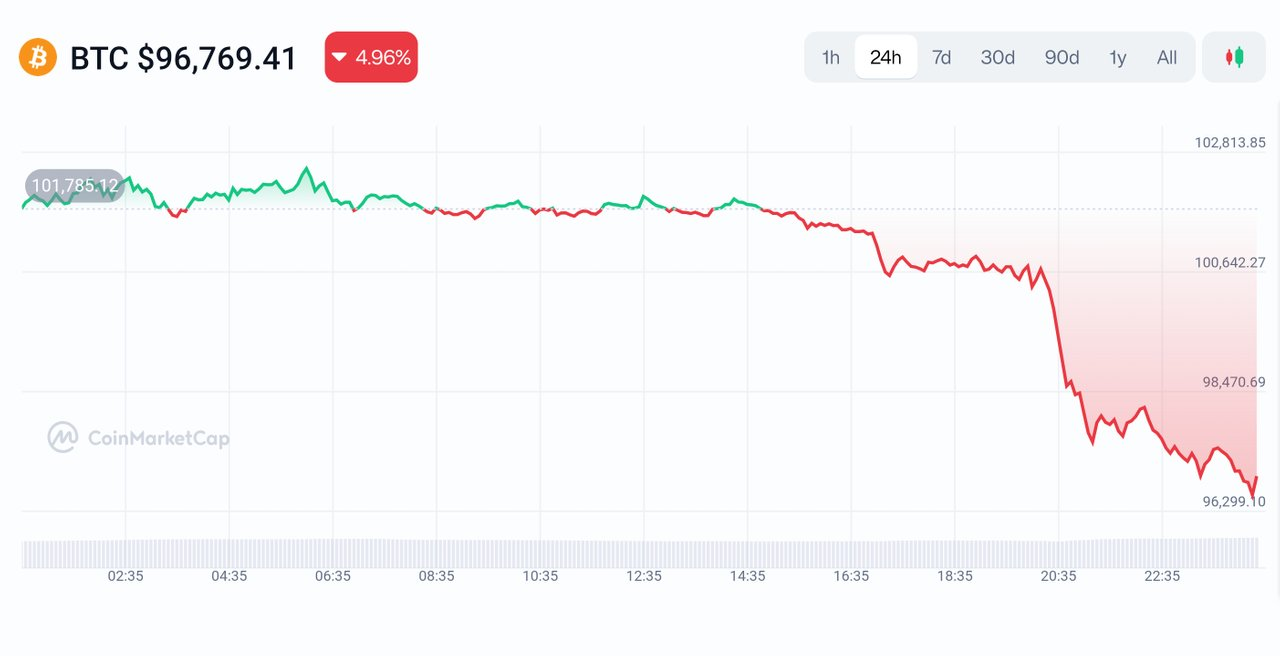Click the BTC $96,769.41 price heading
The height and width of the screenshot is (656, 1280).
[x=183, y=58]
